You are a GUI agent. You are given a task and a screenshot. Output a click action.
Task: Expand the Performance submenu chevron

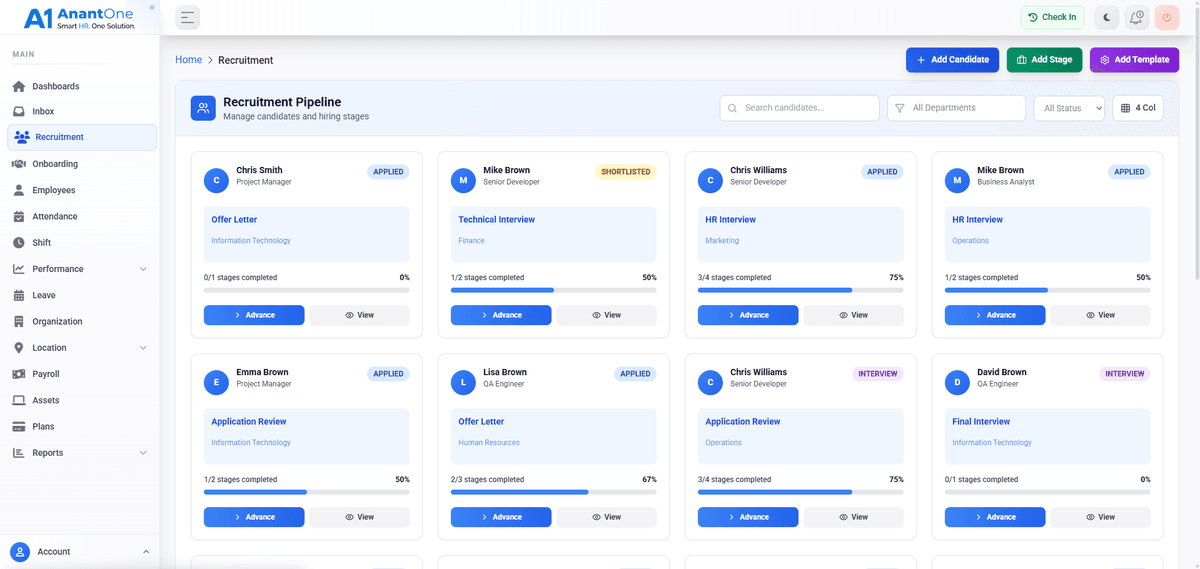click(x=143, y=269)
